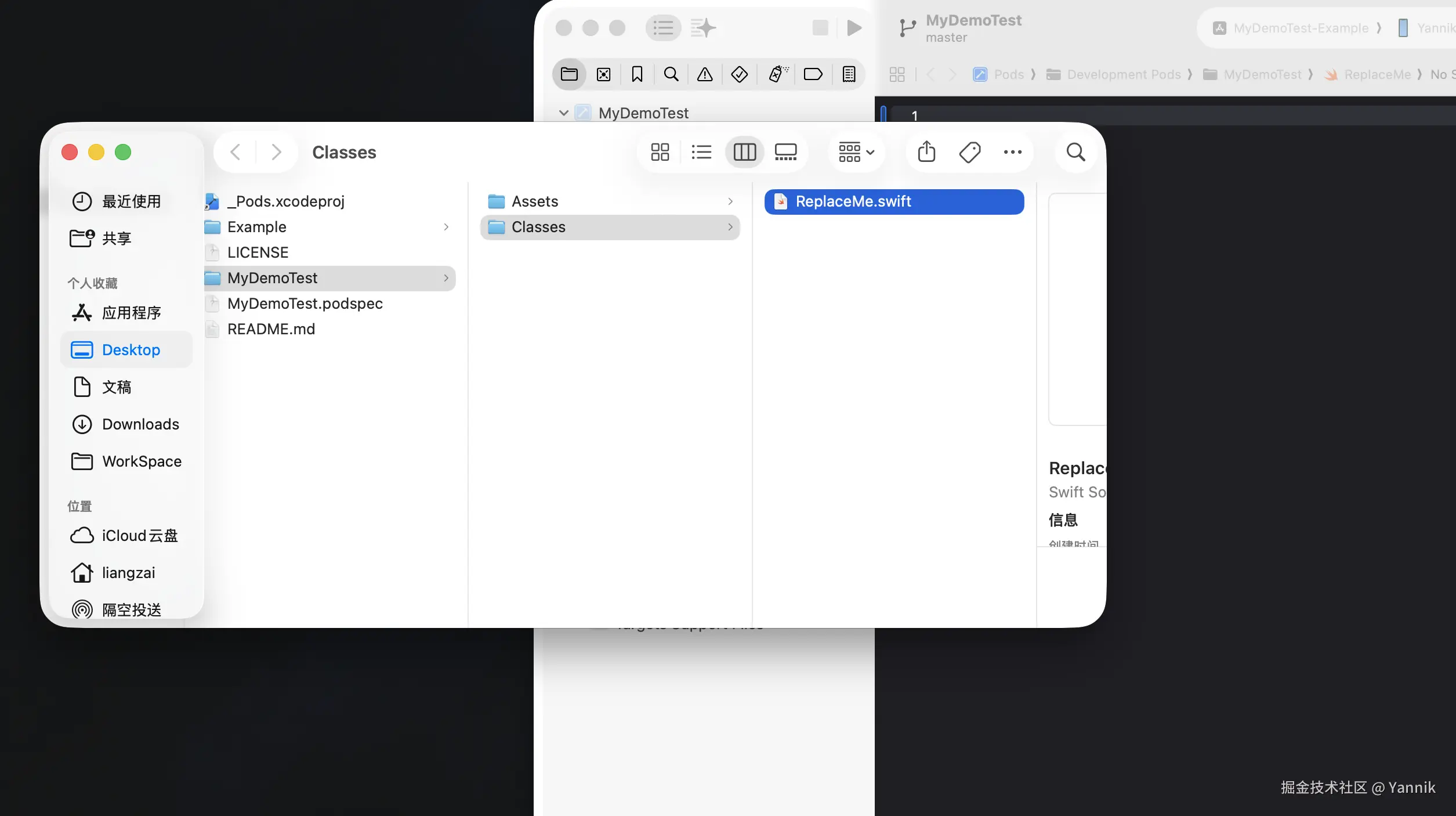Select ReplaceMe.swift file
1456x816 pixels.
pyautogui.click(x=894, y=201)
